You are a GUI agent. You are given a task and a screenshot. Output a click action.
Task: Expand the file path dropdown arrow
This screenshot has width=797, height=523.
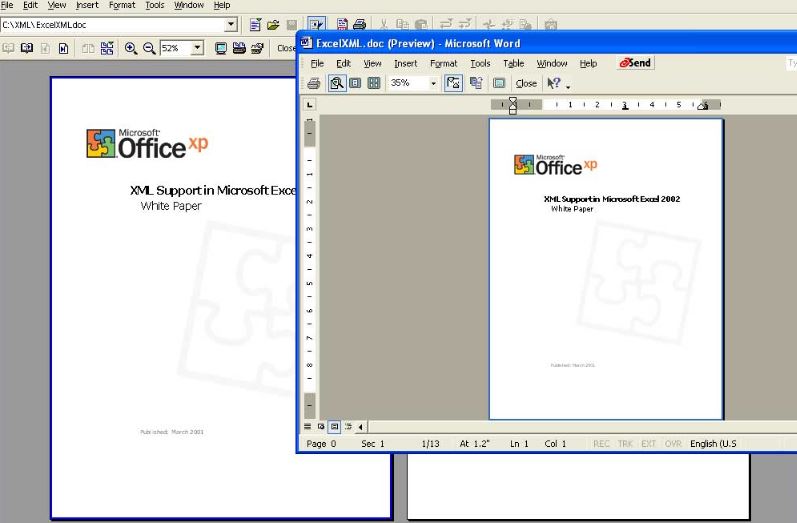pos(231,24)
